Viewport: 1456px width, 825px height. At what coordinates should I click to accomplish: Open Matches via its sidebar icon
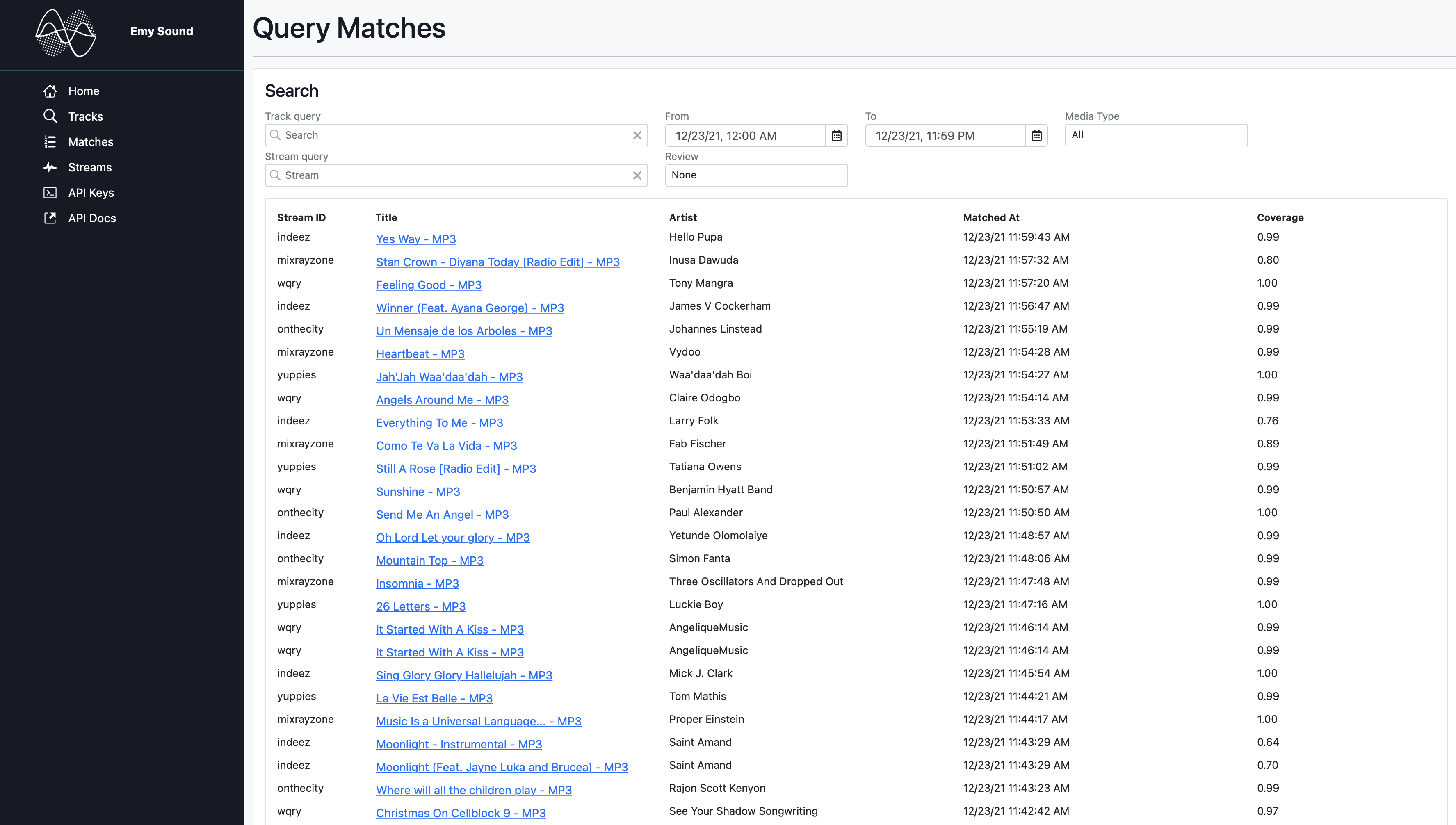tap(50, 141)
